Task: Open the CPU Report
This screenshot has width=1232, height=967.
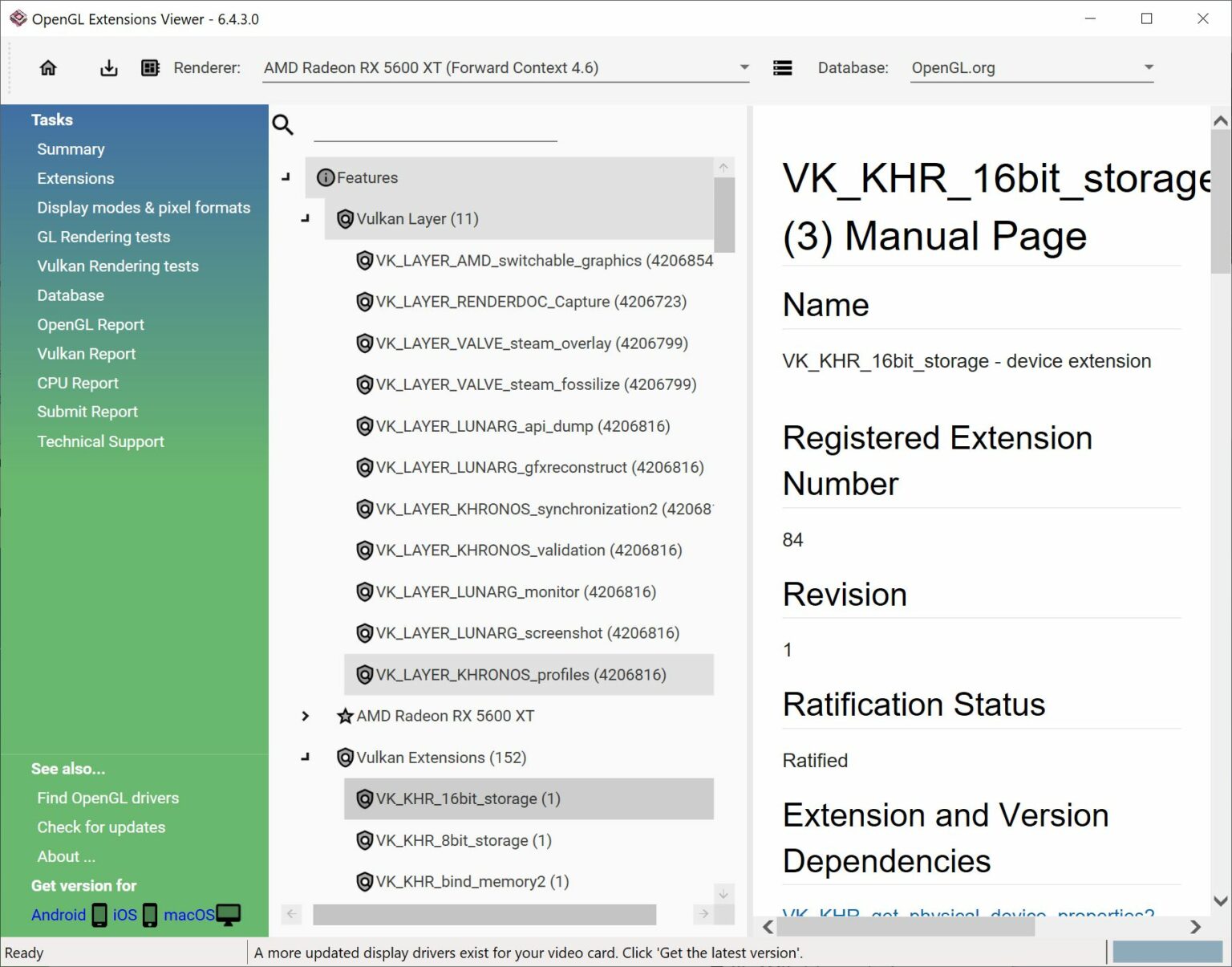Action: click(78, 383)
